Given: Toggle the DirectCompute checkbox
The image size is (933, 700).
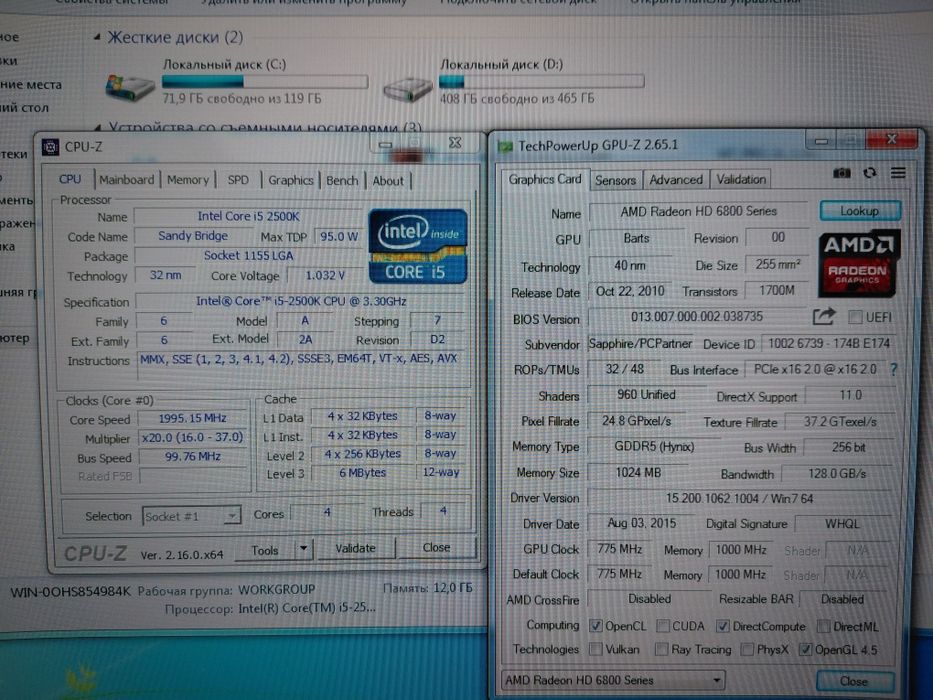Looking at the screenshot, I should point(722,626).
